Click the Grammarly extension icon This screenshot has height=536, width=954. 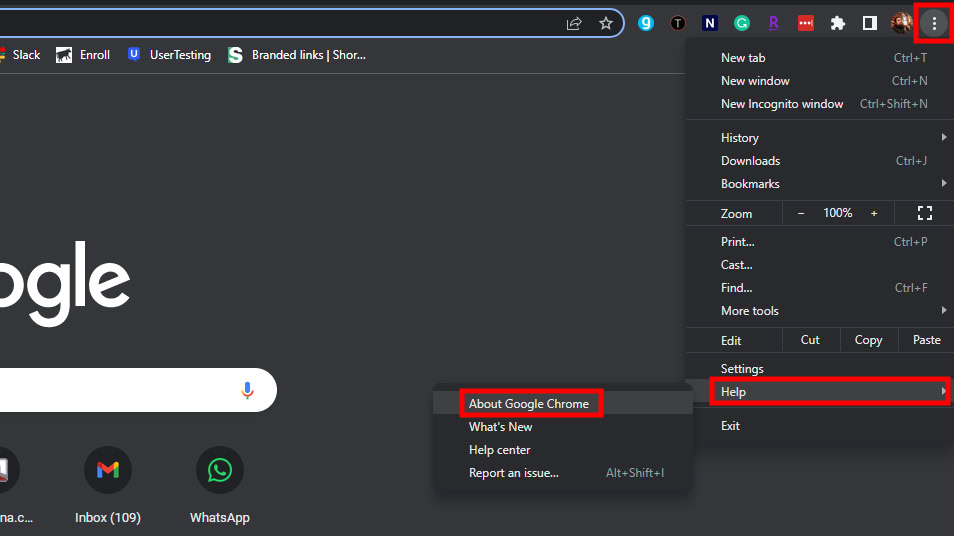pos(742,23)
